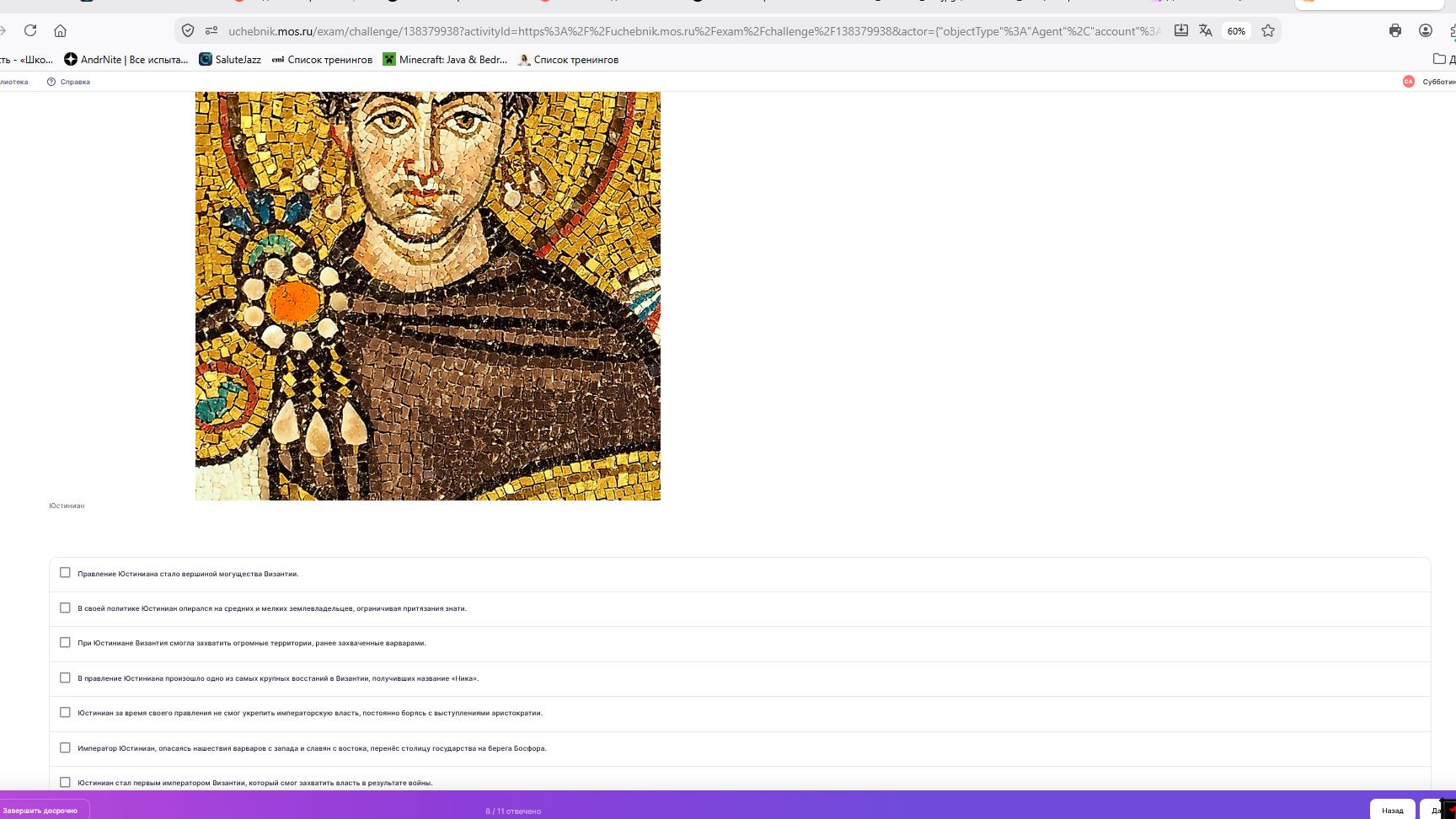Select checkbox about перенёс столицу на Босфор

click(65, 747)
